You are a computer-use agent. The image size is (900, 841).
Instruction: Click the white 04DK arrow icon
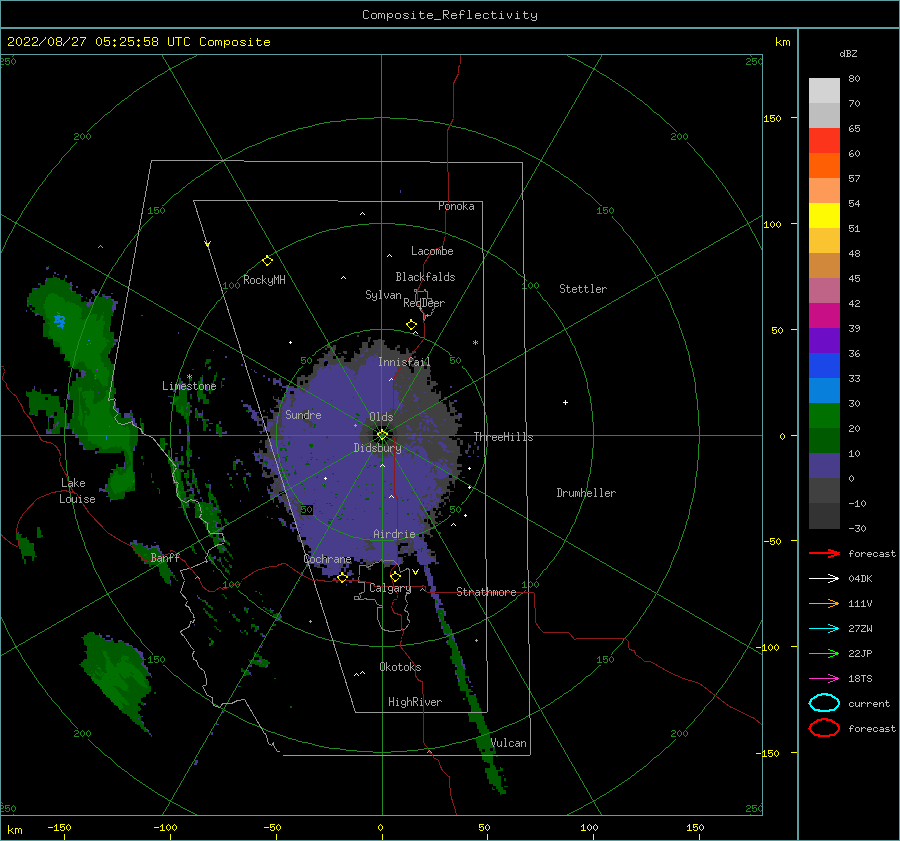[824, 579]
